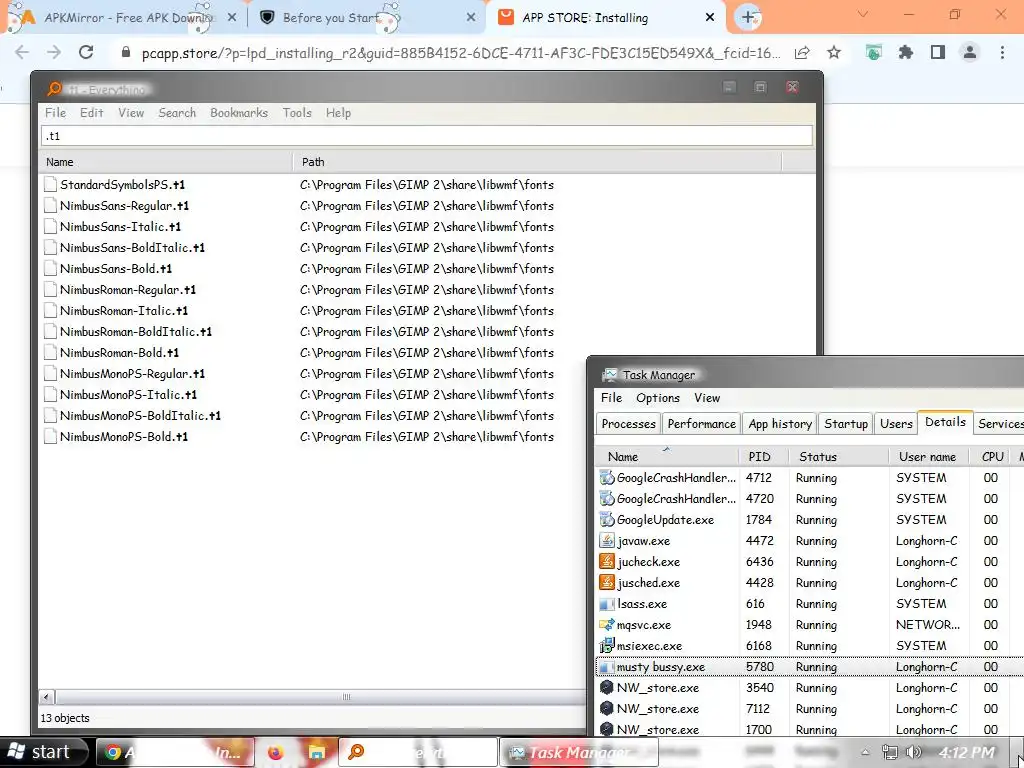Show hidden system tray icons

(865, 752)
